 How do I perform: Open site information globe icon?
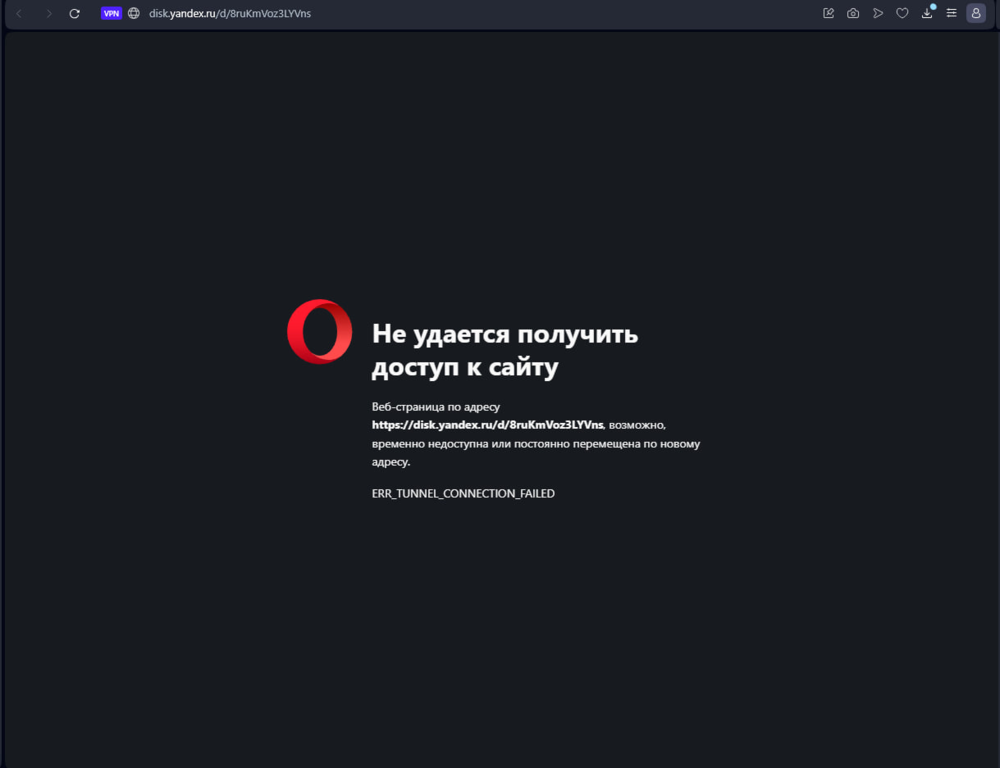(134, 13)
